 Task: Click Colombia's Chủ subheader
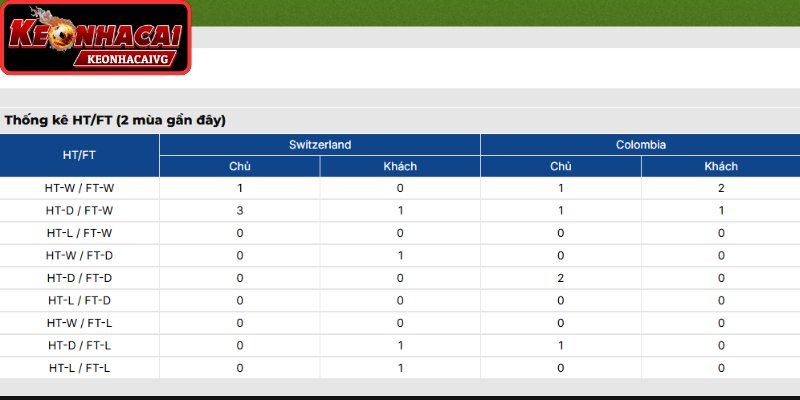tap(561, 166)
